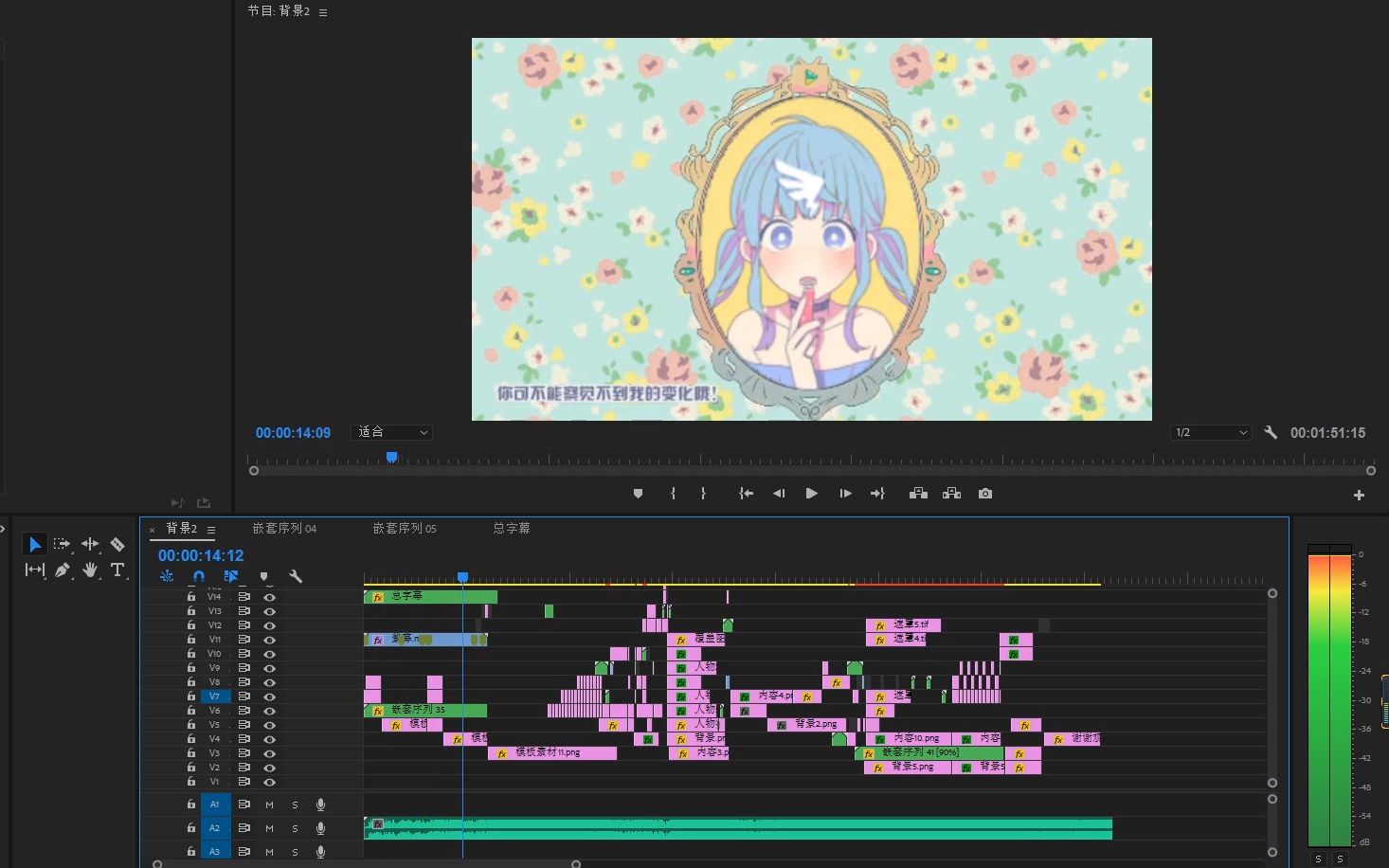Open the 节目: 背景2 panel menu
The height and width of the screenshot is (868, 1389).
click(323, 12)
